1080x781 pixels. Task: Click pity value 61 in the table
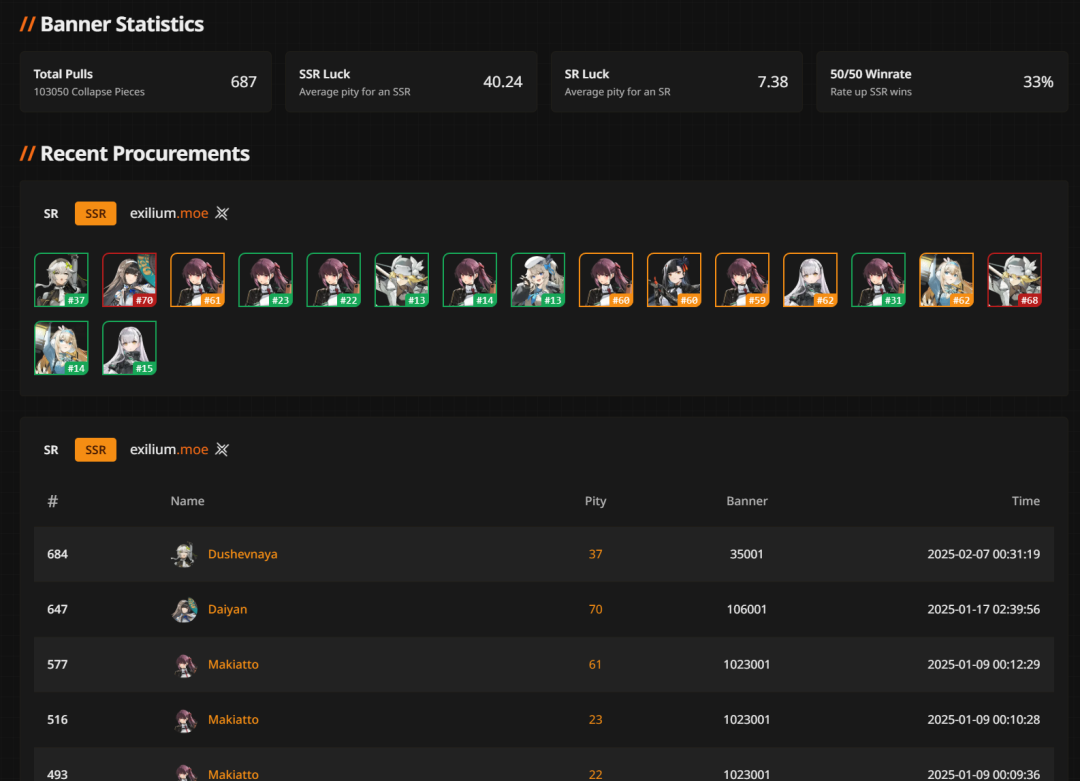pos(595,665)
